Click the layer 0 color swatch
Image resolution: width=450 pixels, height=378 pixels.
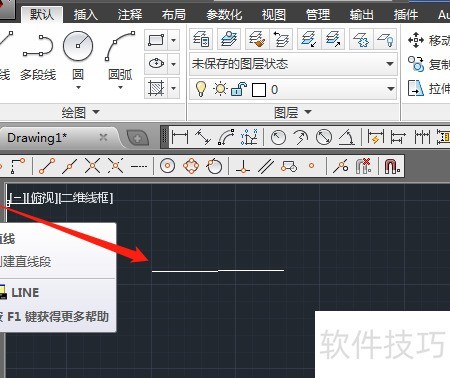click(x=259, y=90)
